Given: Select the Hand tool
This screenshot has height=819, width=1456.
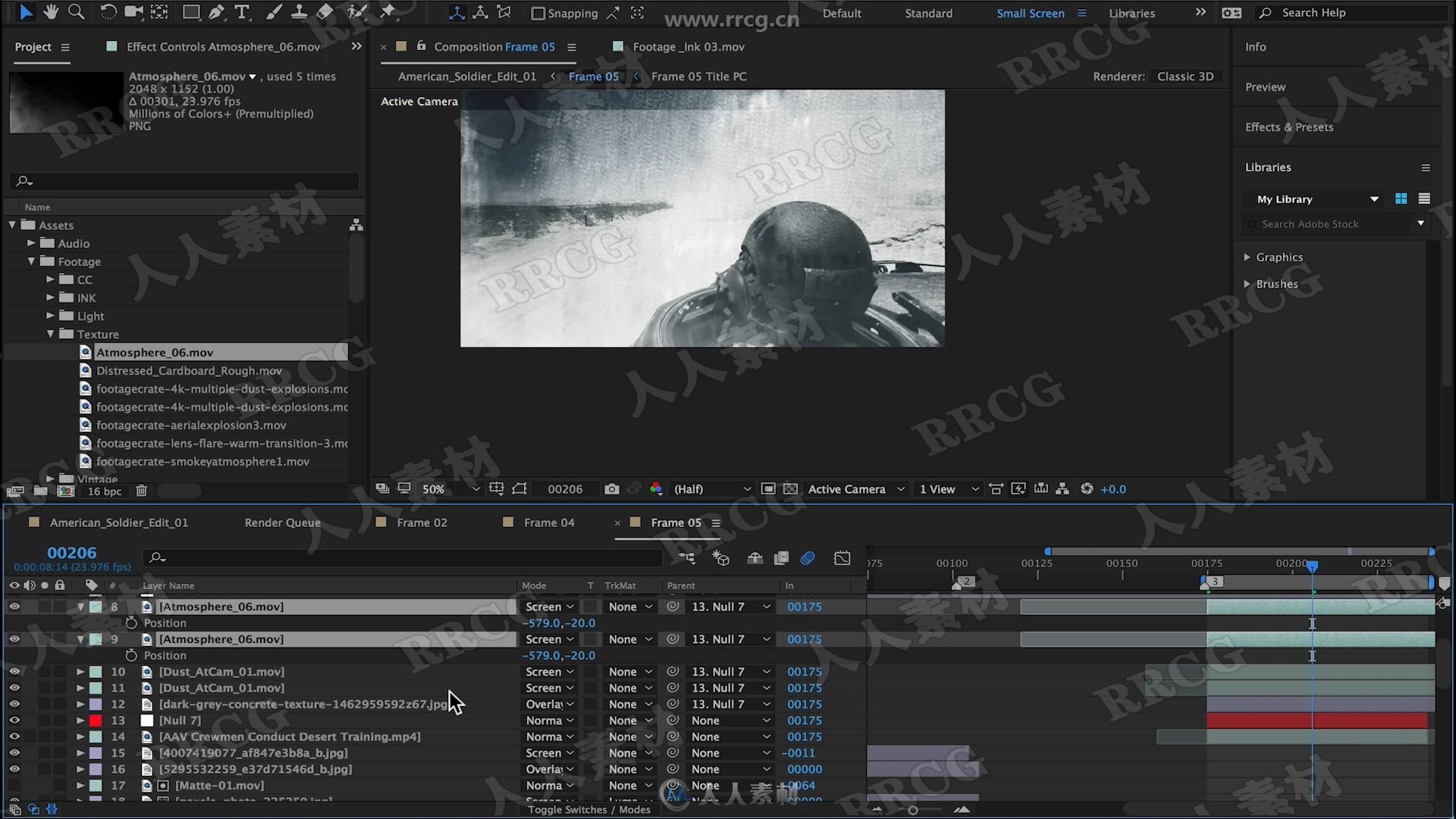Looking at the screenshot, I should click(x=51, y=11).
